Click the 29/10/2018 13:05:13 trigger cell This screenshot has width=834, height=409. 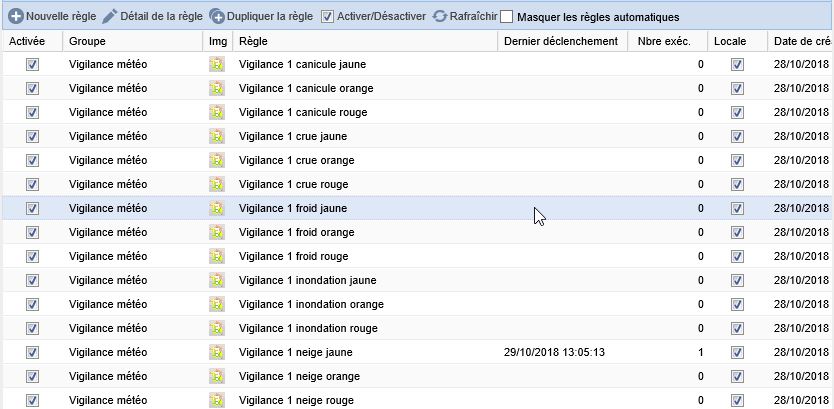tap(555, 352)
